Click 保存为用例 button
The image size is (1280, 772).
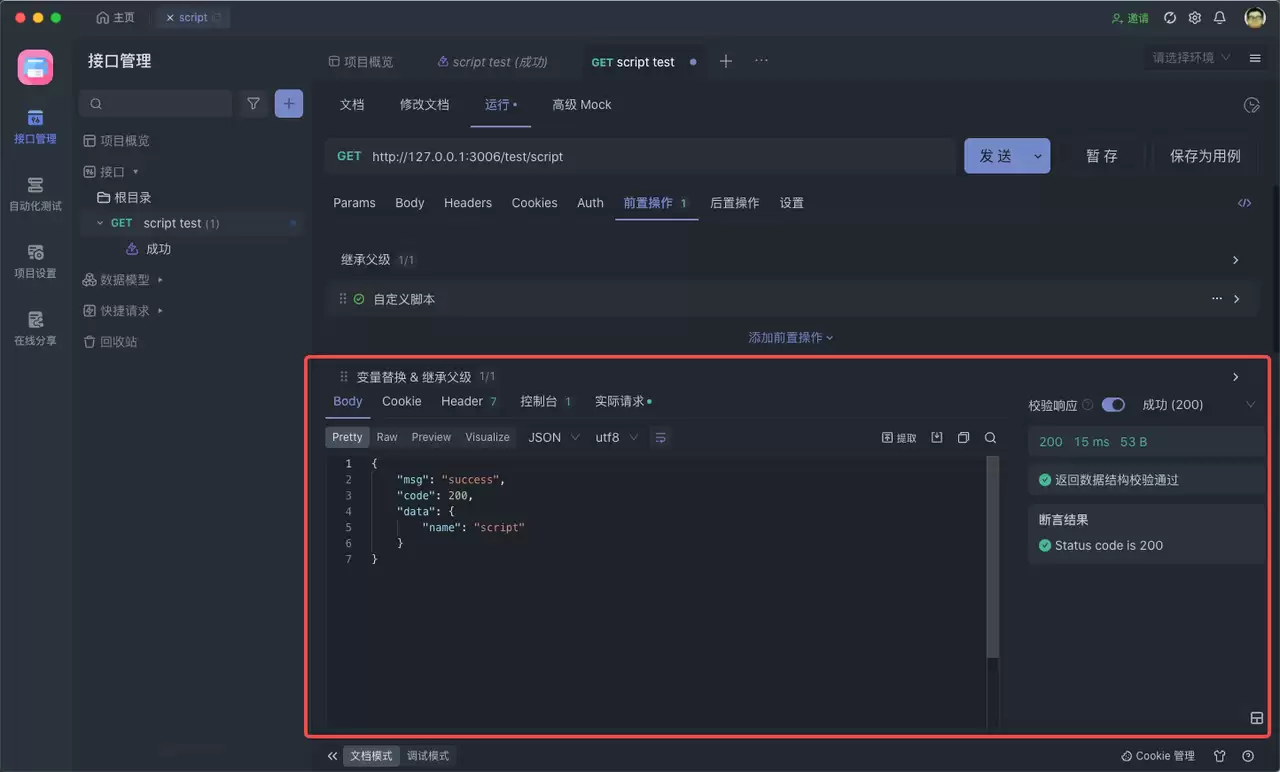click(1205, 156)
